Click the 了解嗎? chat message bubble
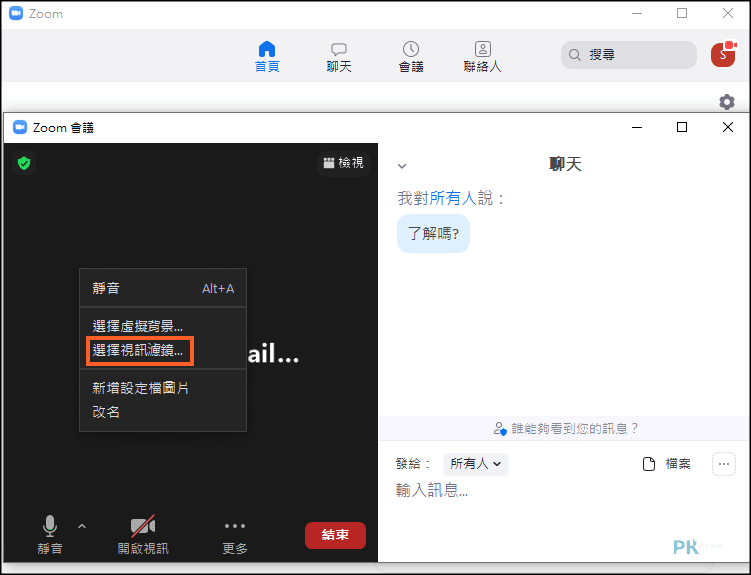 point(433,234)
